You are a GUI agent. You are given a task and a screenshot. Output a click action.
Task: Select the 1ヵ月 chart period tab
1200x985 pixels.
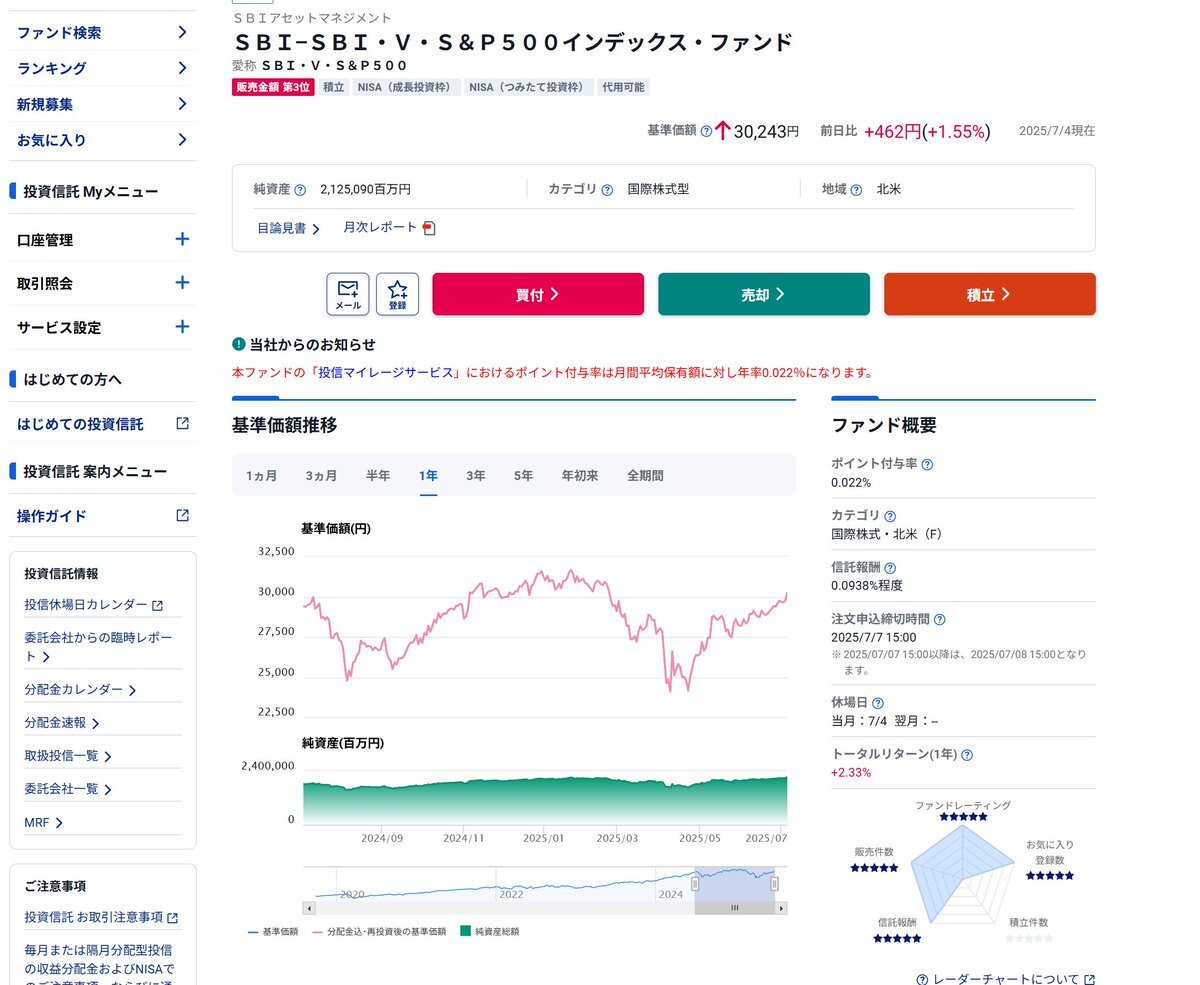point(262,476)
